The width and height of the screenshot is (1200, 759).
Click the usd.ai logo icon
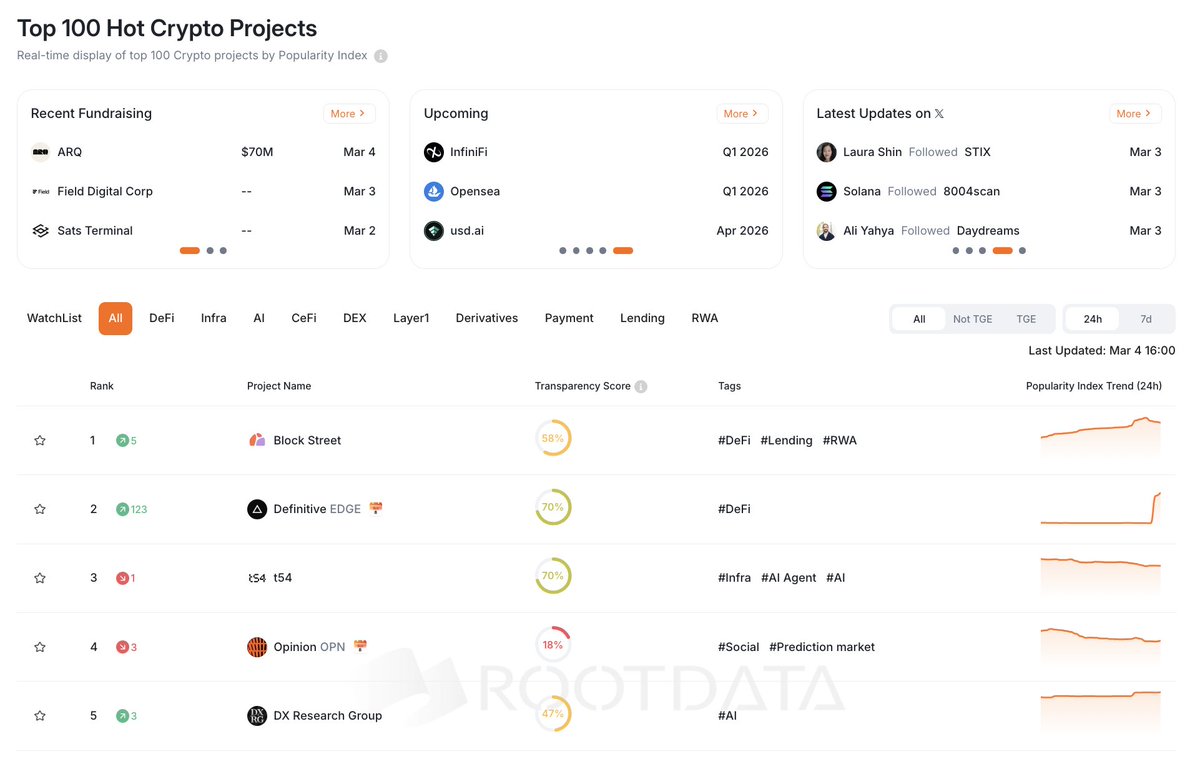point(434,230)
